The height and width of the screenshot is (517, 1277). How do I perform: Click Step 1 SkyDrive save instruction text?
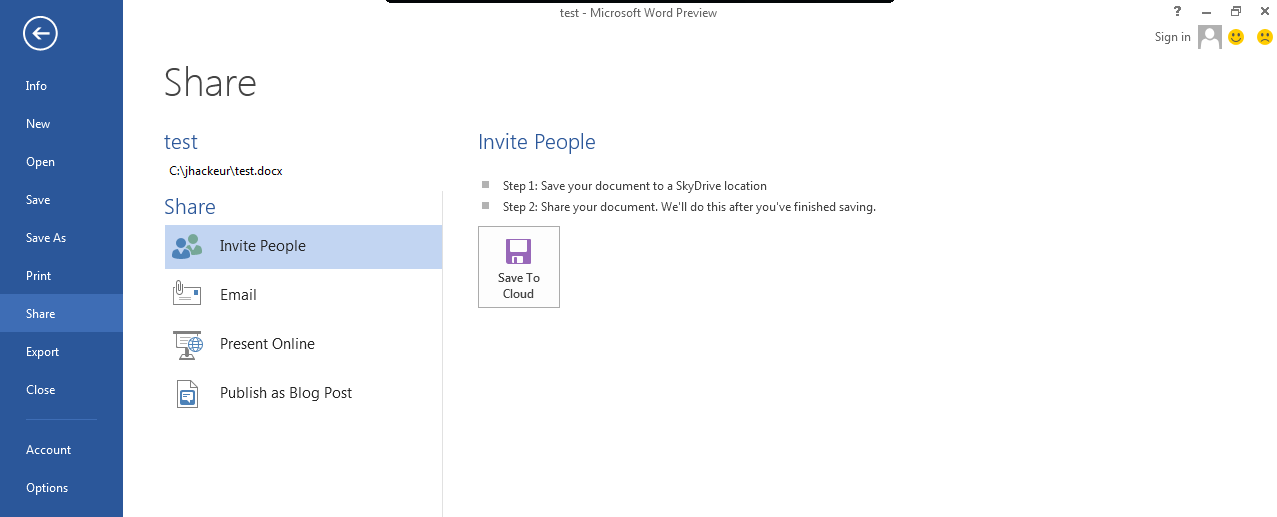point(635,186)
